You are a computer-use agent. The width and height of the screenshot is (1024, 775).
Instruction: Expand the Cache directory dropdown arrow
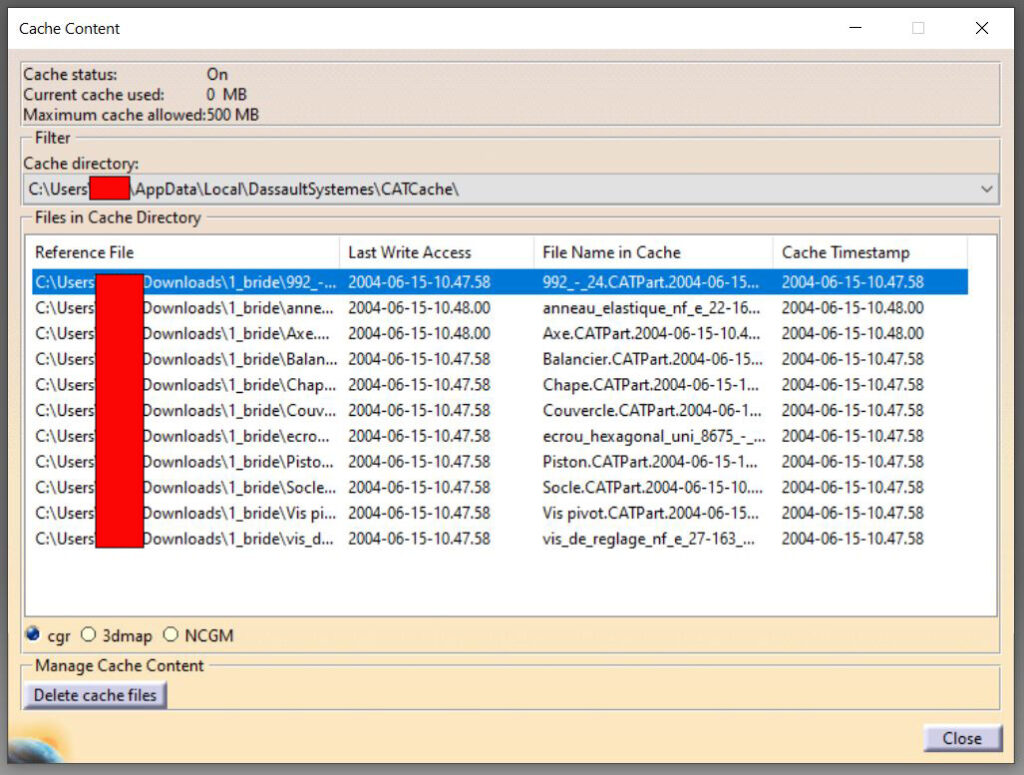pyautogui.click(x=987, y=189)
